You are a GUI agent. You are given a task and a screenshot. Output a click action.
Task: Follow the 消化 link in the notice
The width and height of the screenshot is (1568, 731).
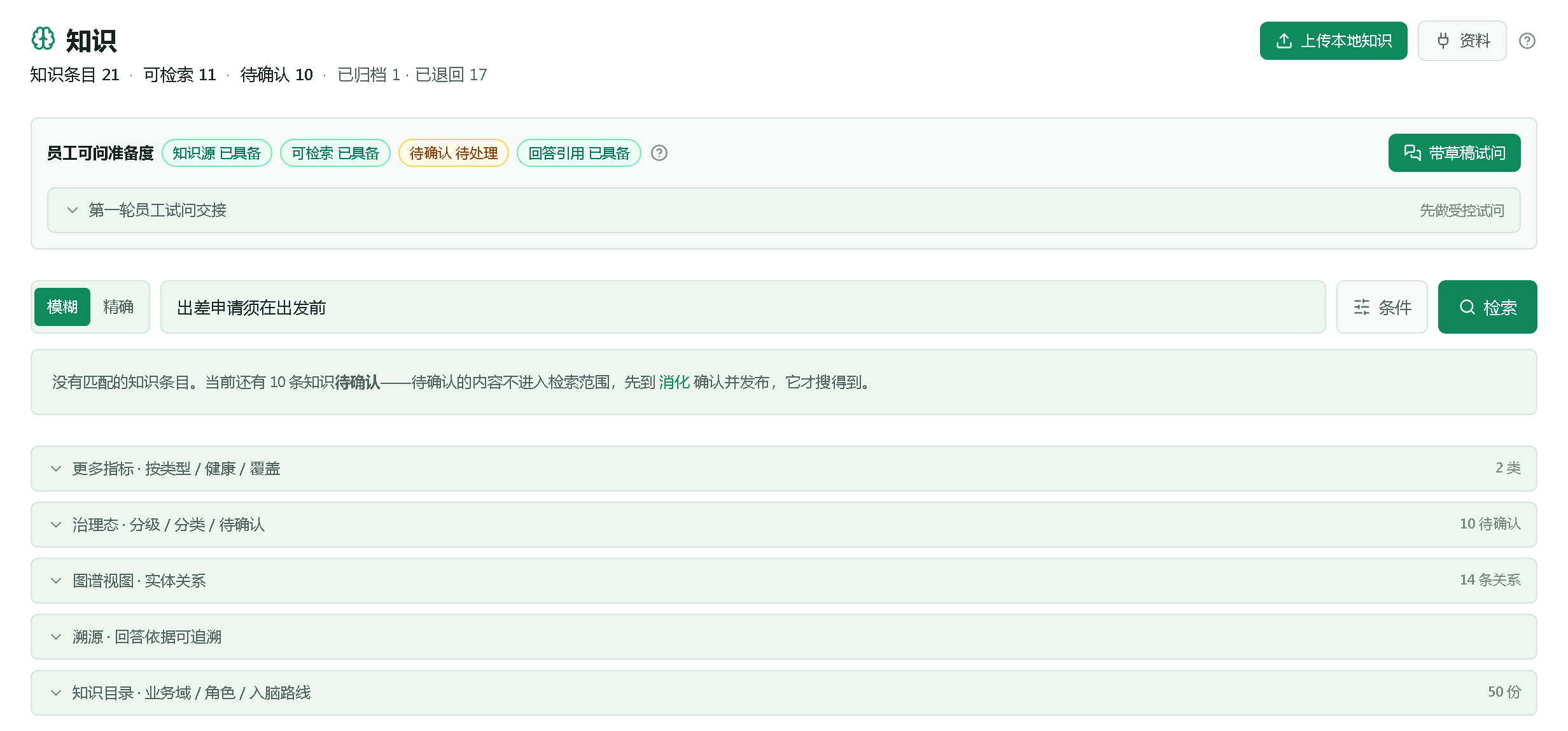[x=674, y=382]
